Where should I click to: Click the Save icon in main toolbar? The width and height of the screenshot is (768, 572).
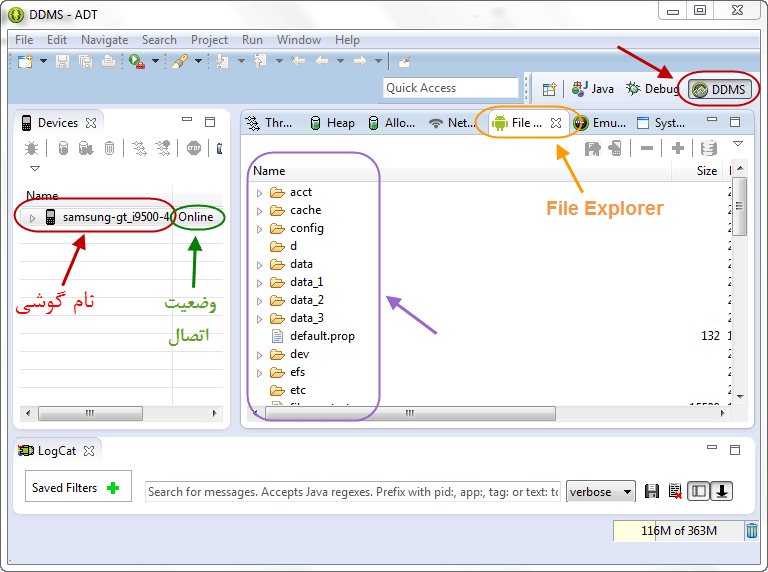pyautogui.click(x=62, y=61)
